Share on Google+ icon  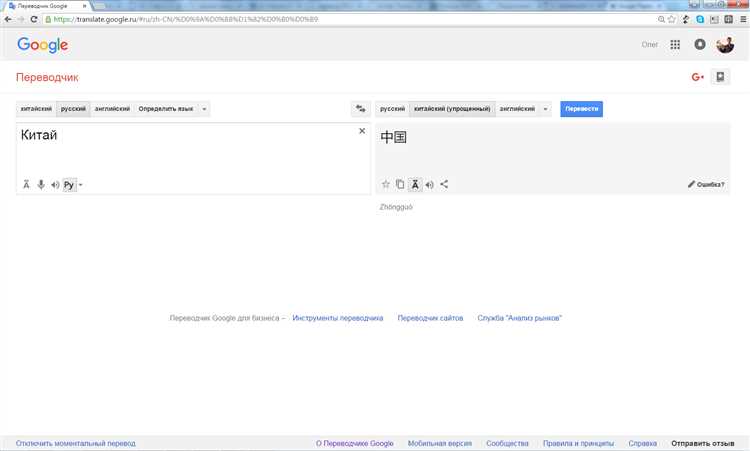tap(697, 77)
